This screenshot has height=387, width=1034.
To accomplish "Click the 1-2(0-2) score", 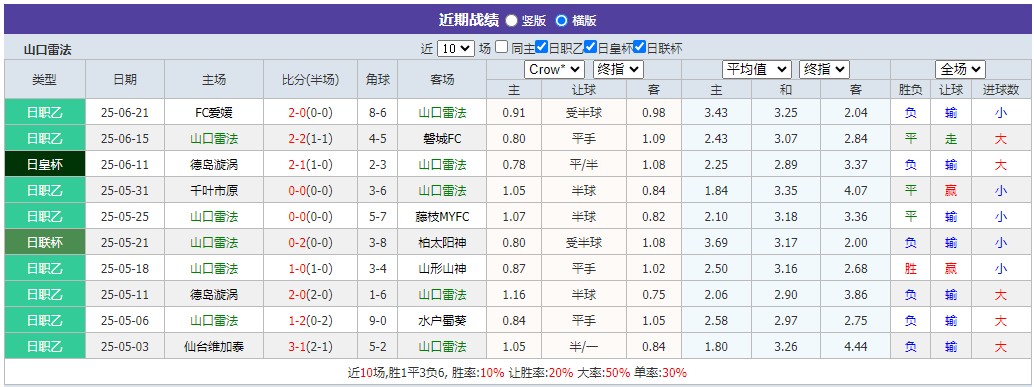I will click(311, 320).
